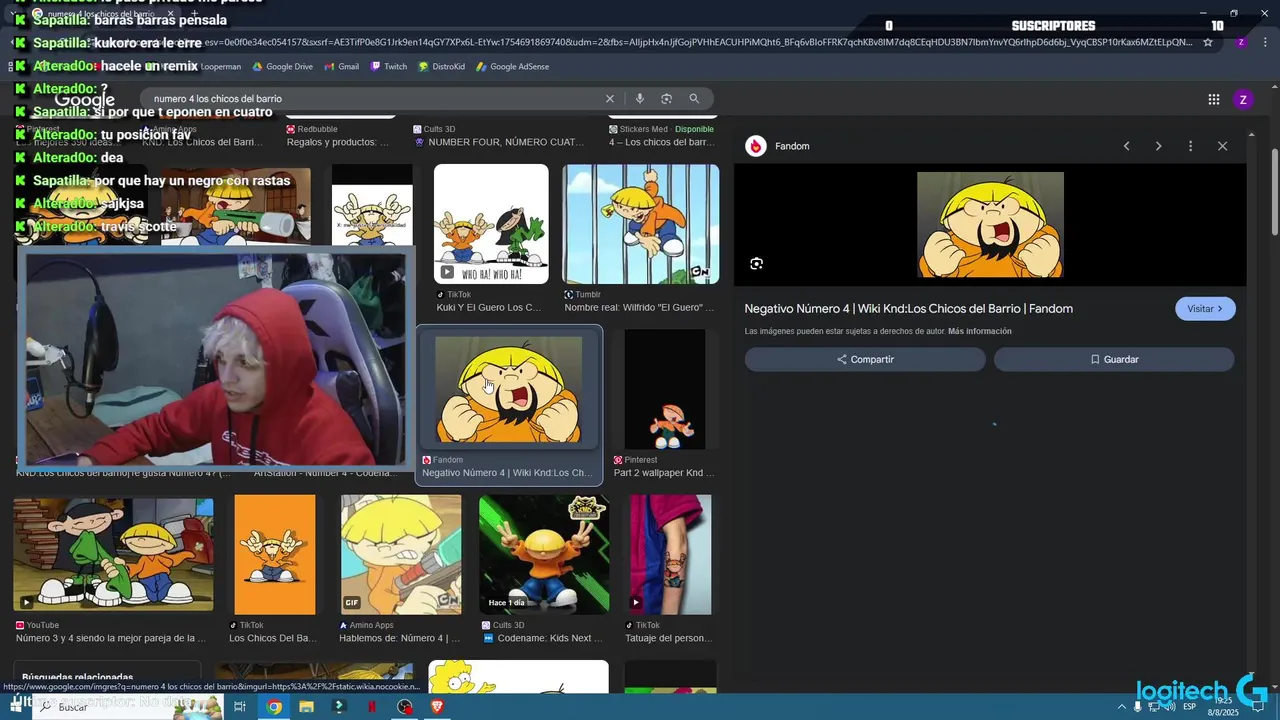Open Google Lens image search icon

[666, 99]
